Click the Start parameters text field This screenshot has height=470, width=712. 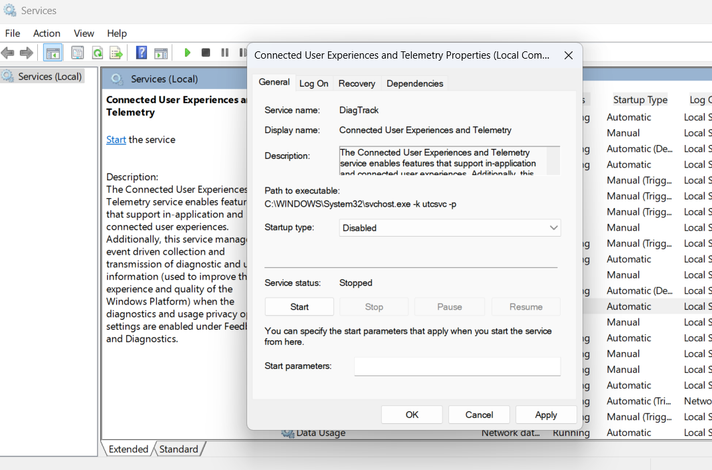pos(457,366)
